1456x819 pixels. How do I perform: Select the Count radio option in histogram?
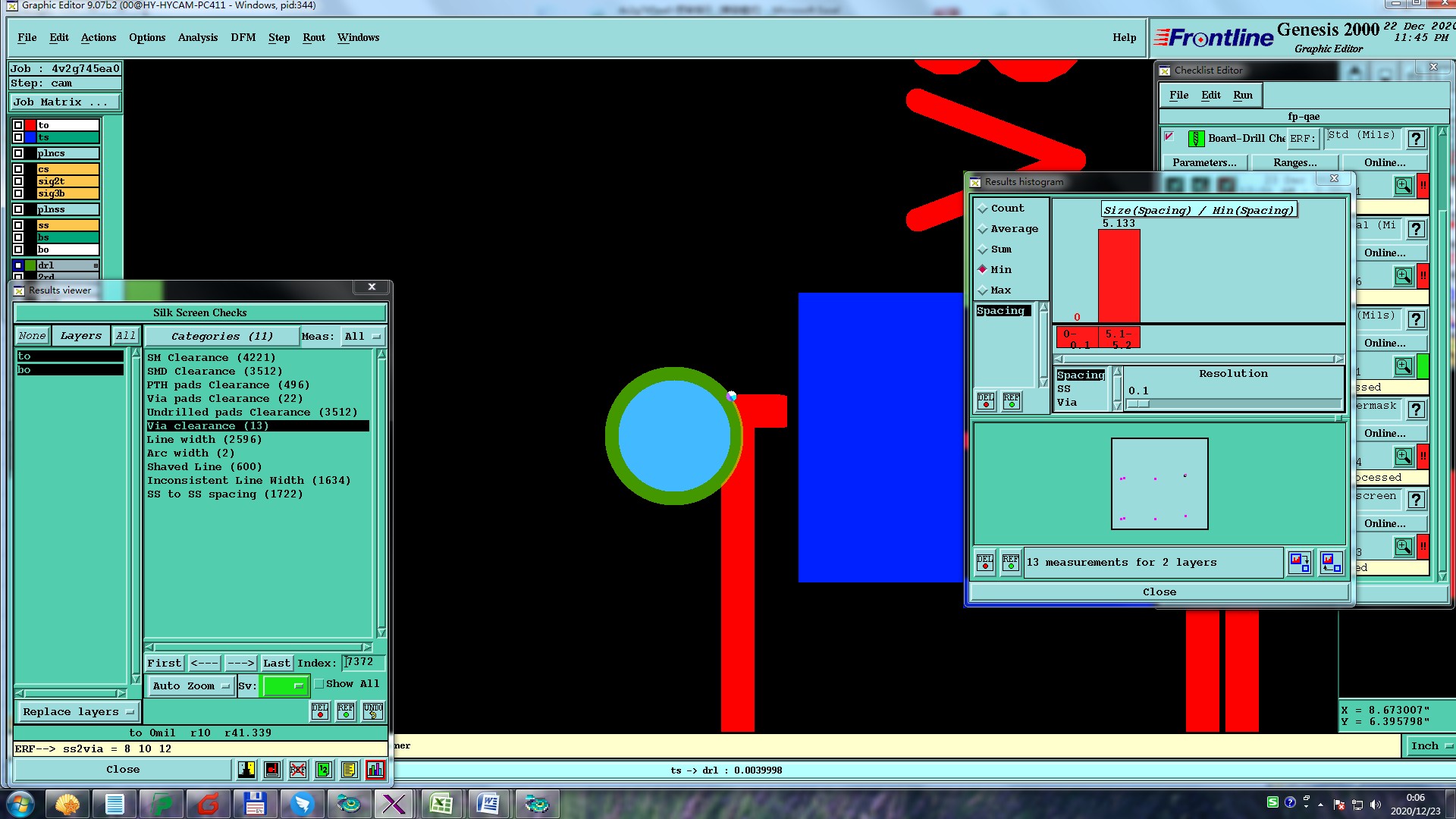coord(983,208)
